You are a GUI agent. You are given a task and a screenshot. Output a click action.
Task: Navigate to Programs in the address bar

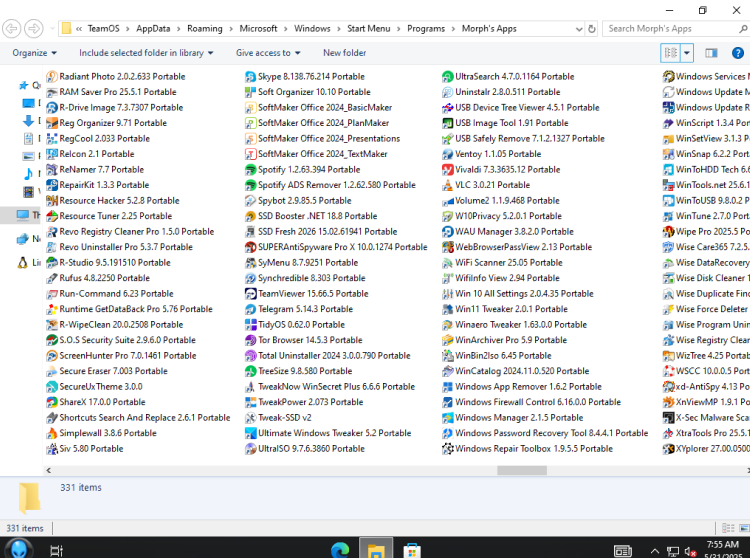(426, 29)
